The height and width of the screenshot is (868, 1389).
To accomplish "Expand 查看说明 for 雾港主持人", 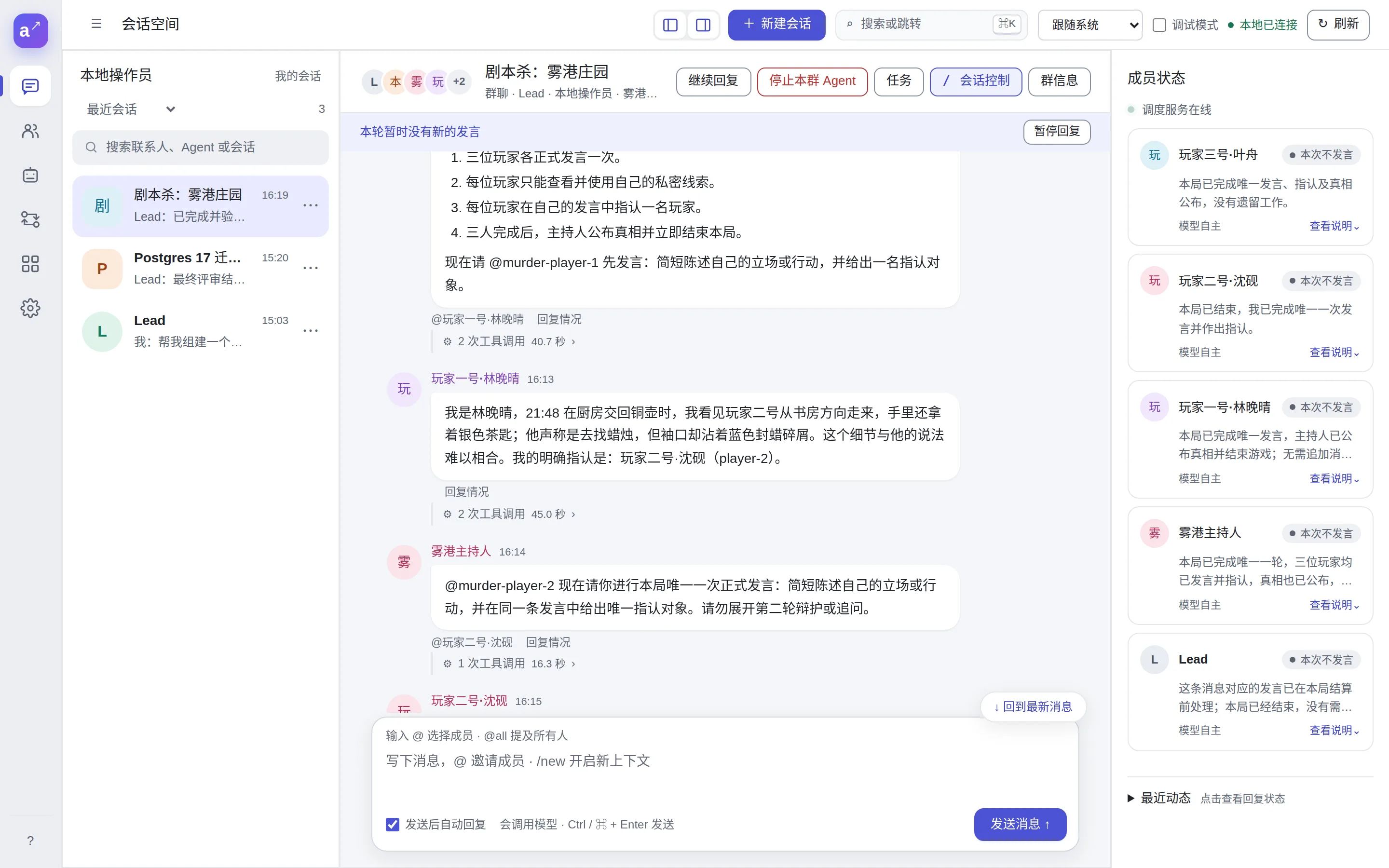I will pyautogui.click(x=1334, y=605).
